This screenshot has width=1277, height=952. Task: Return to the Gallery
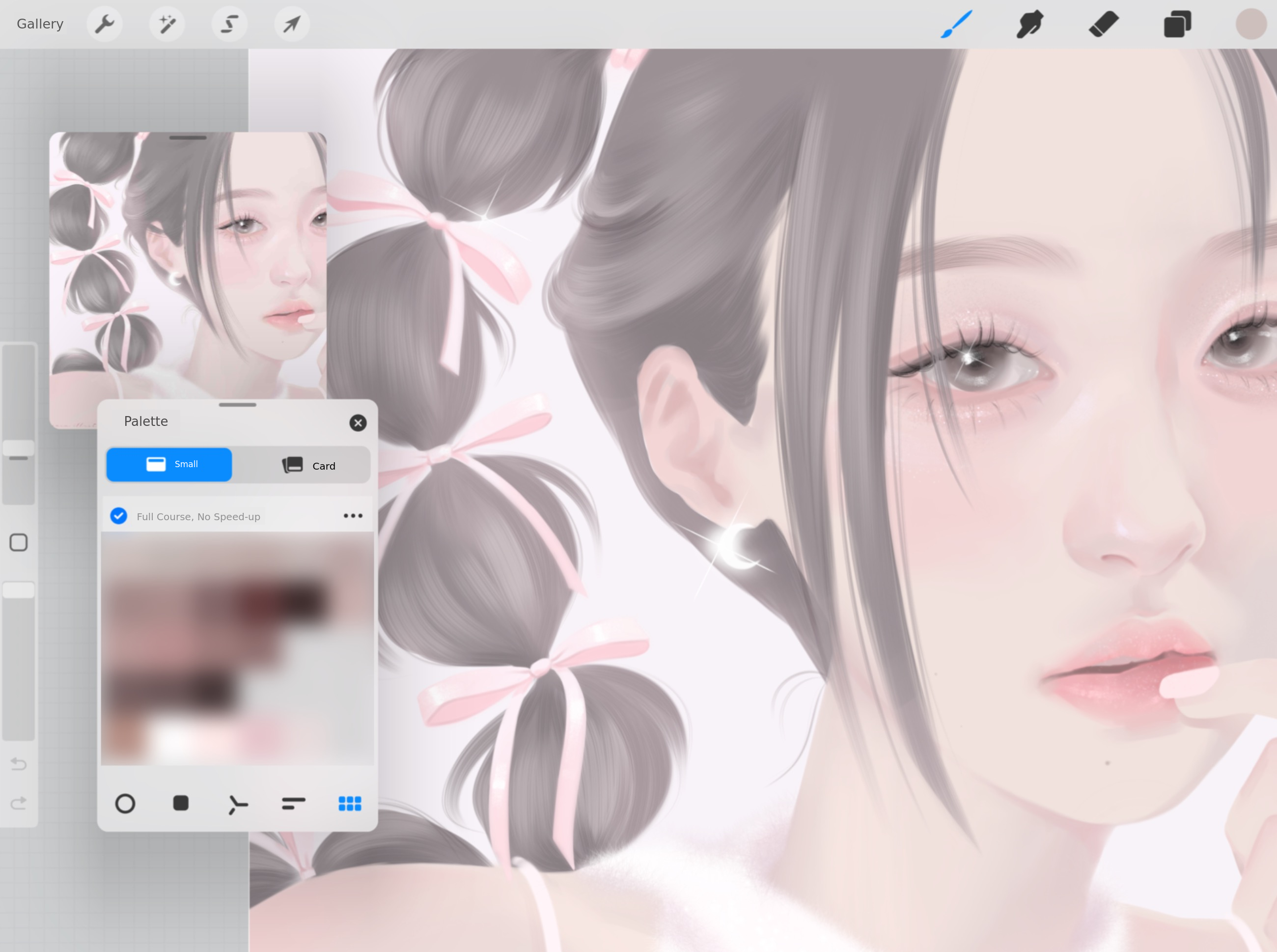pos(40,24)
